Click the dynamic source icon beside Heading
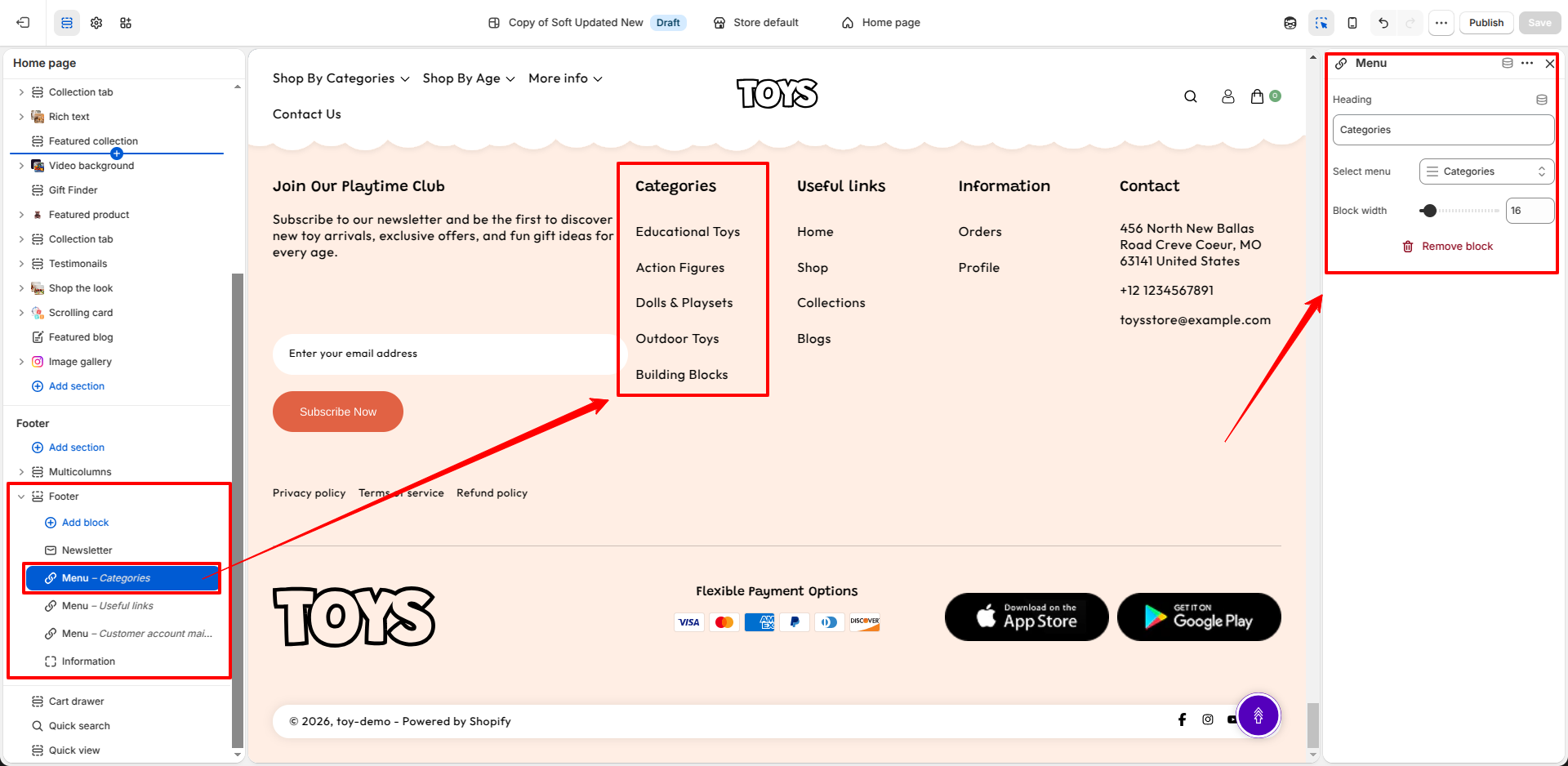Screen dimensions: 1568x766 click(x=1542, y=100)
